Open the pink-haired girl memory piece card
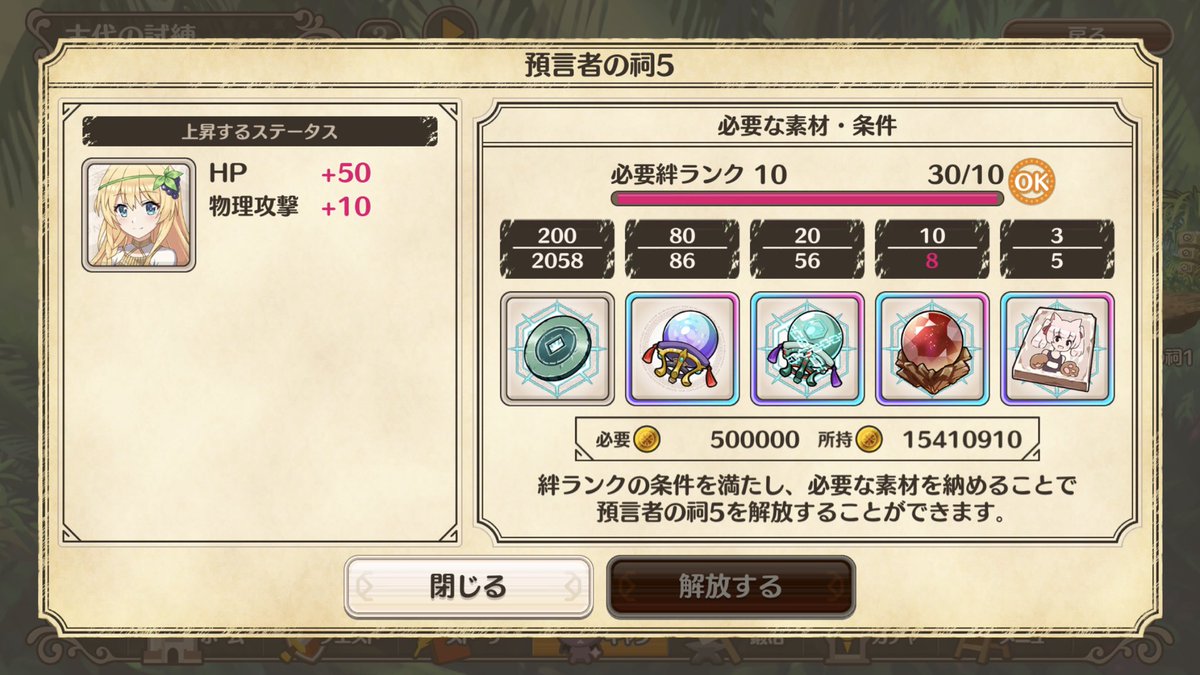1200x675 pixels. [x=1057, y=348]
